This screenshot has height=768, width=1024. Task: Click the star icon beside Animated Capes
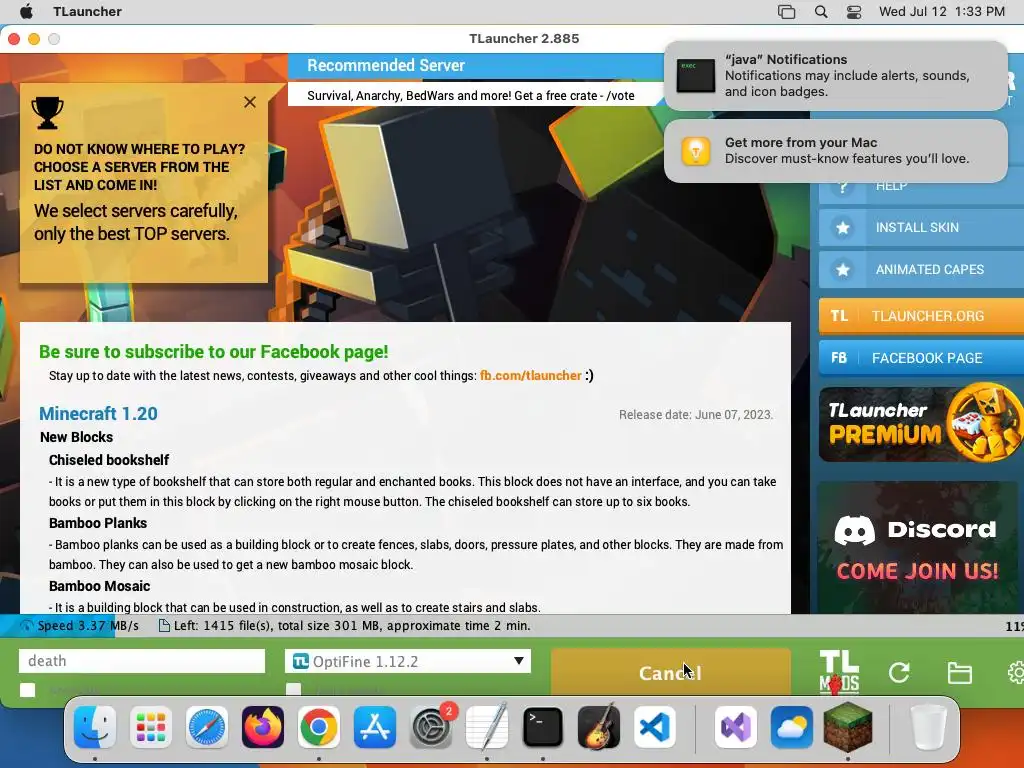[842, 269]
